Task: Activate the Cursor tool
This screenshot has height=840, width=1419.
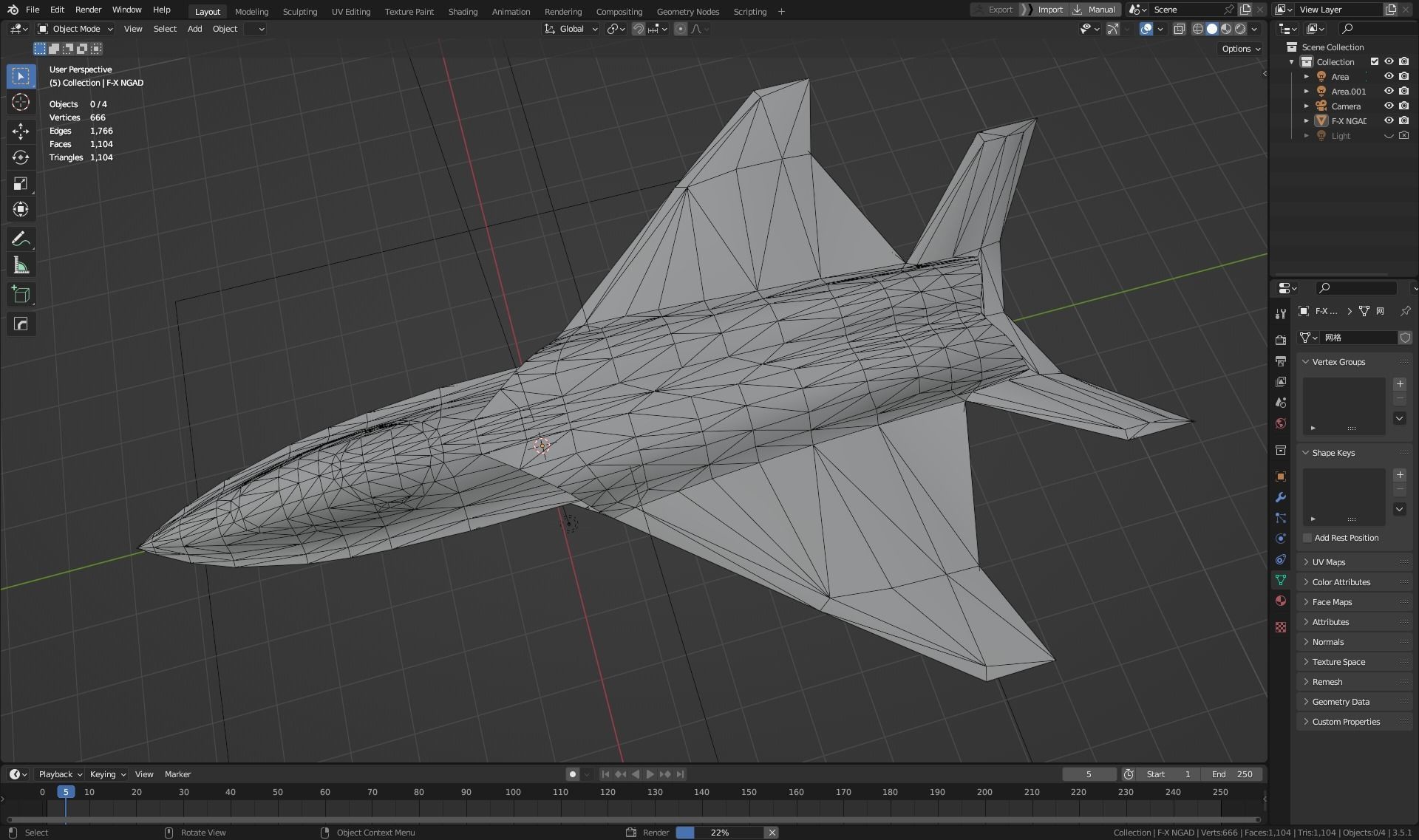Action: 21,102
